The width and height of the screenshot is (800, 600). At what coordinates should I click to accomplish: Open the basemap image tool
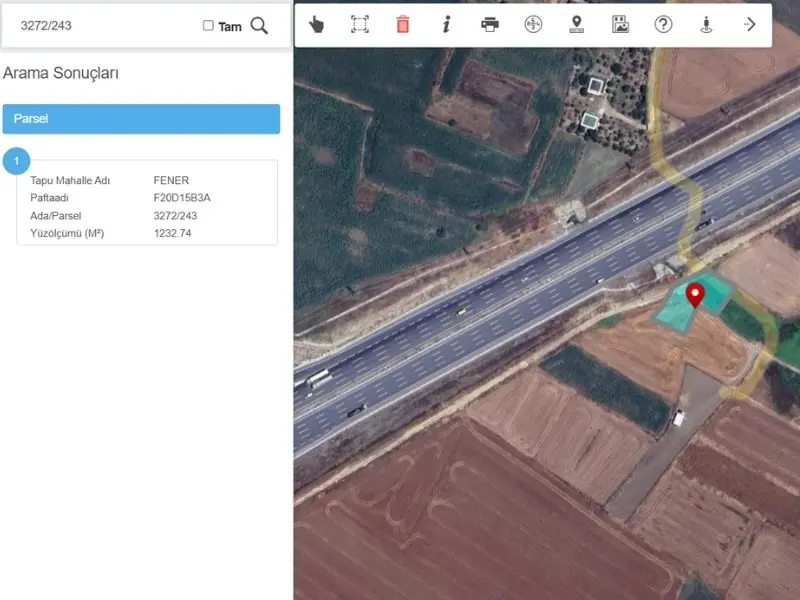click(620, 24)
